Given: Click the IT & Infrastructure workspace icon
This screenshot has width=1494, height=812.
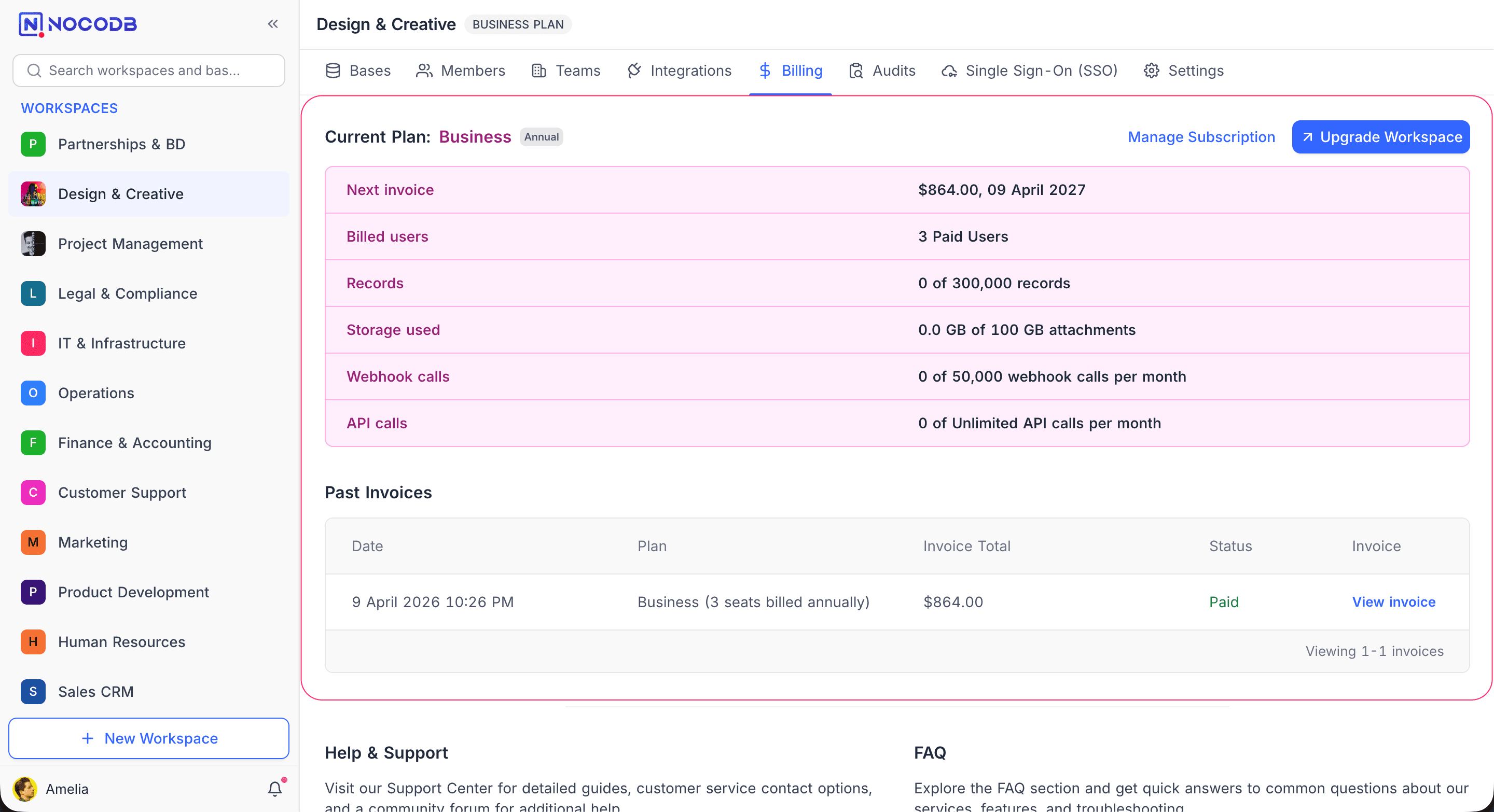Looking at the screenshot, I should (33, 343).
